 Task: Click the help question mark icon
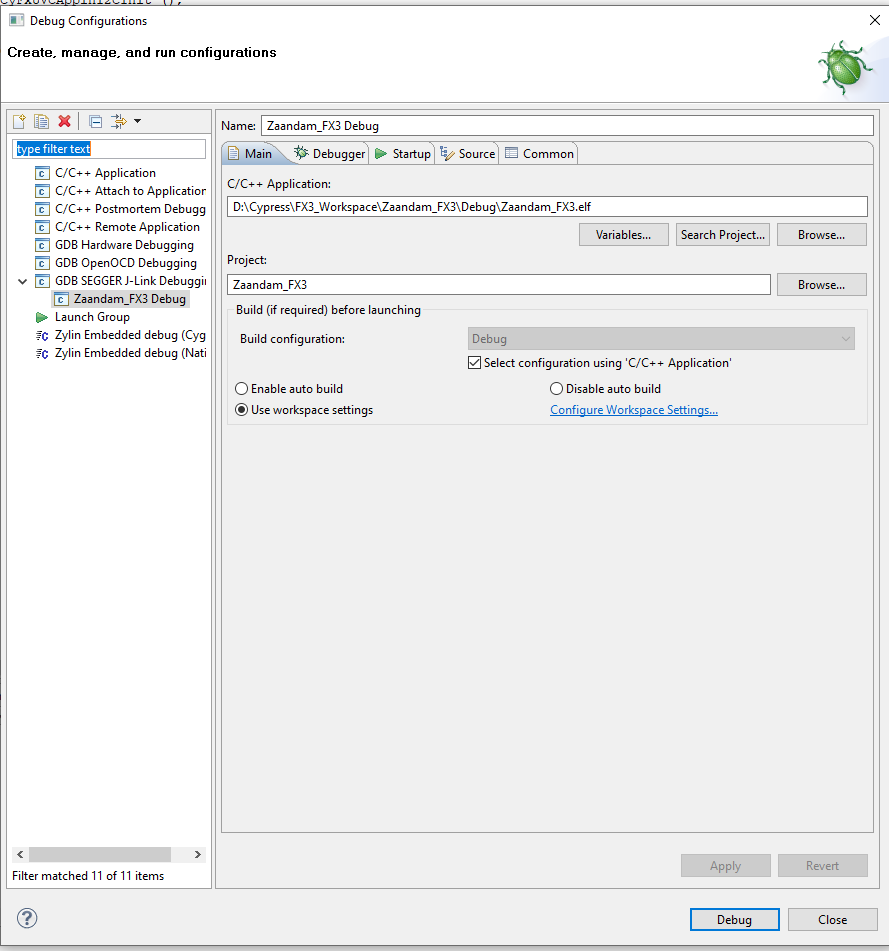(26, 918)
